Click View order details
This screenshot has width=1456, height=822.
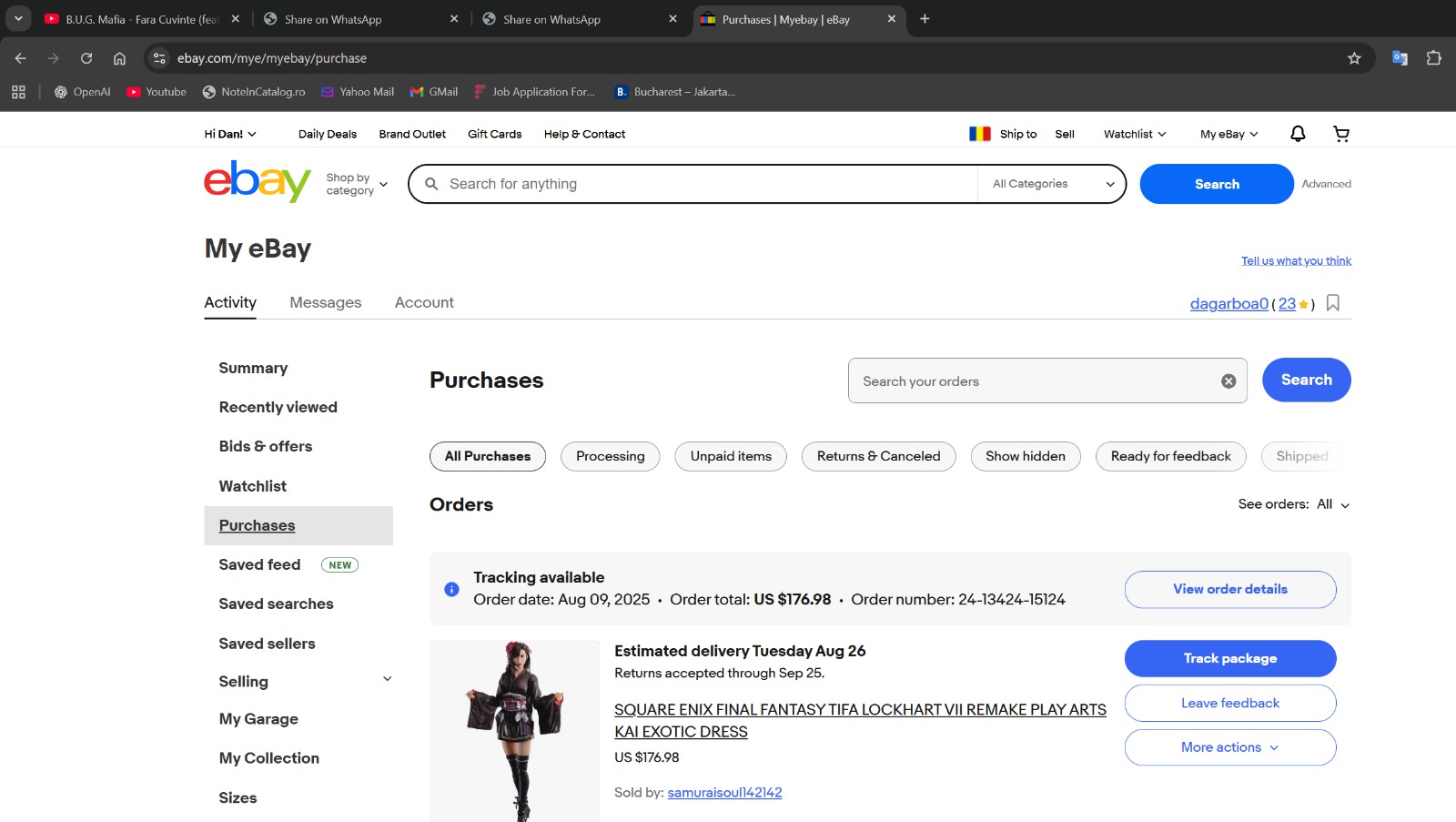1230,589
